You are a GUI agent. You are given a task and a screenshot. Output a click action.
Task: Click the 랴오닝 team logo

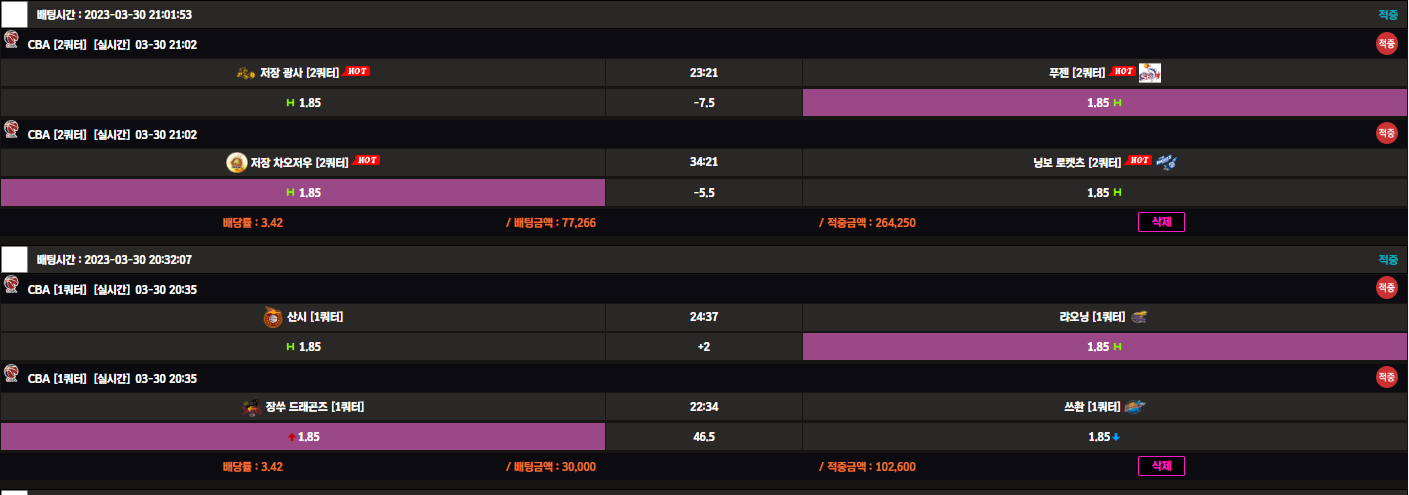(1140, 317)
